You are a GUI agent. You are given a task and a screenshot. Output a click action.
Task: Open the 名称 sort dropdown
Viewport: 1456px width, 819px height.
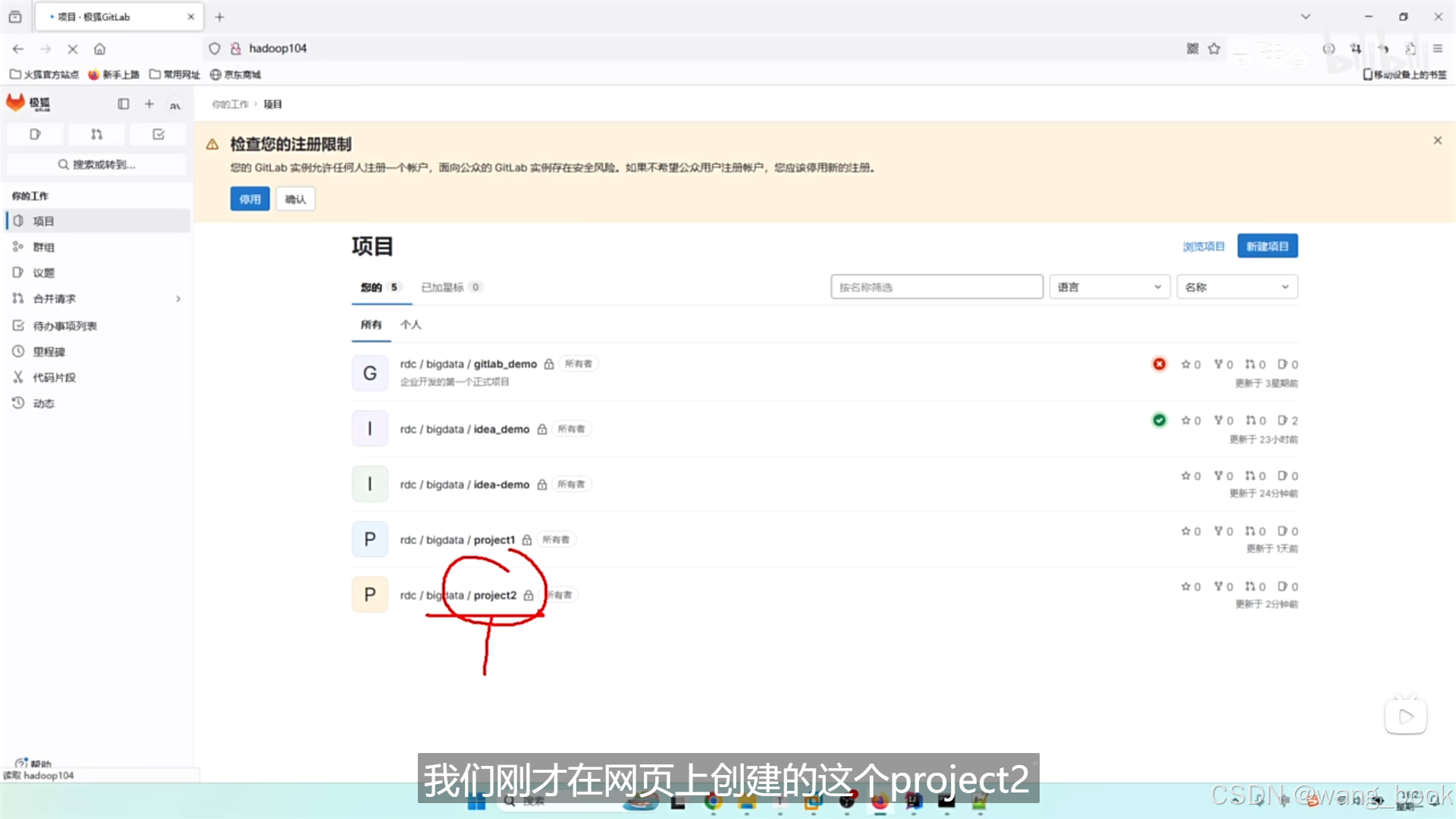point(1237,287)
